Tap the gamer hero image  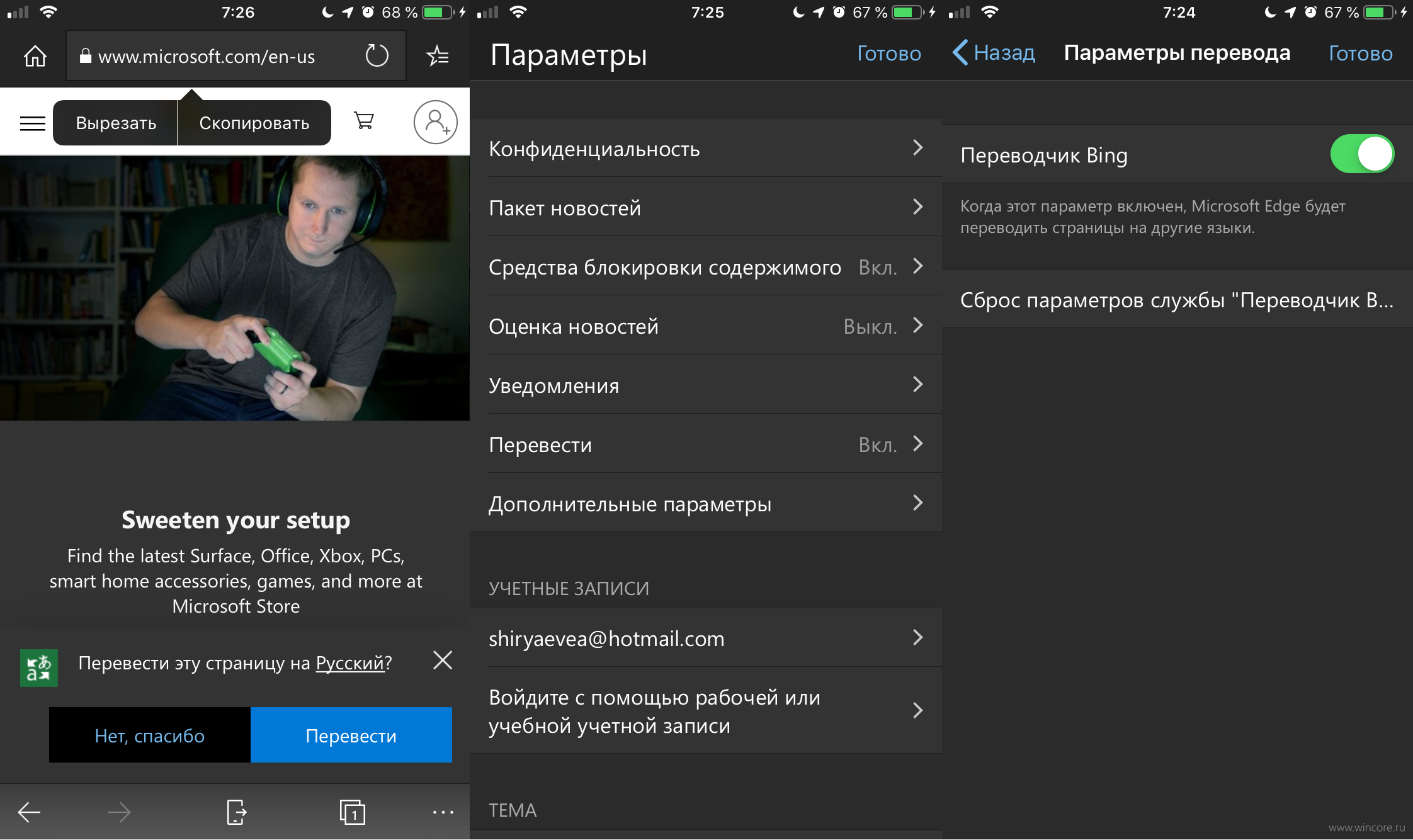(x=235, y=288)
